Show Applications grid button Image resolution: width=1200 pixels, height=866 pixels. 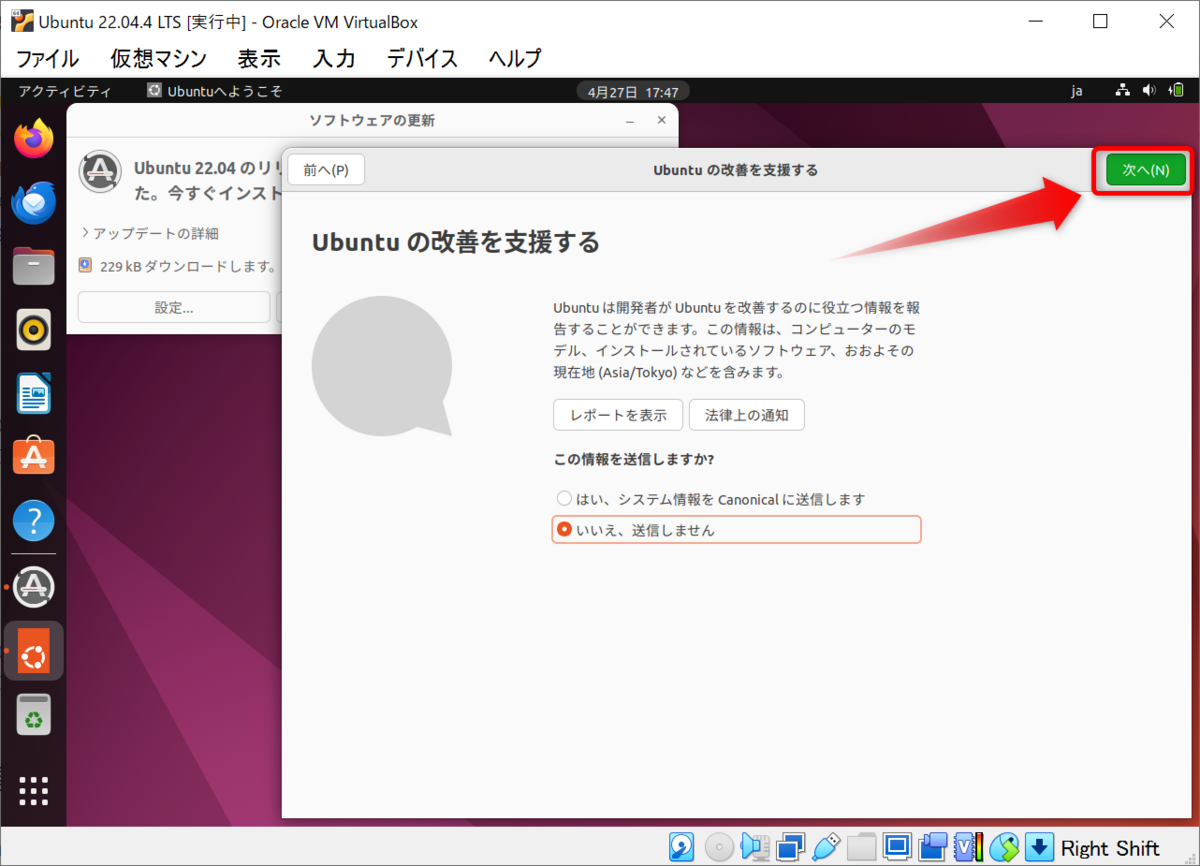[34, 790]
